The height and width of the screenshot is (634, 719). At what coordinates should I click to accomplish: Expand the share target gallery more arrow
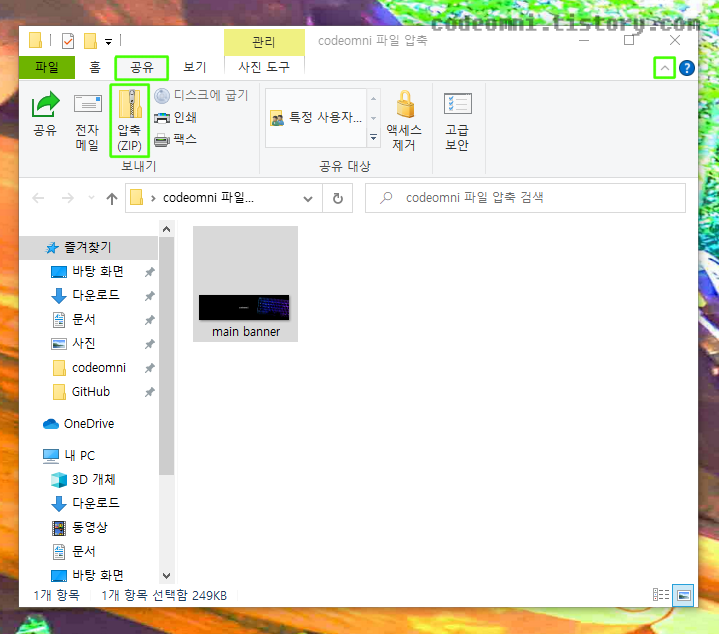click(374, 138)
